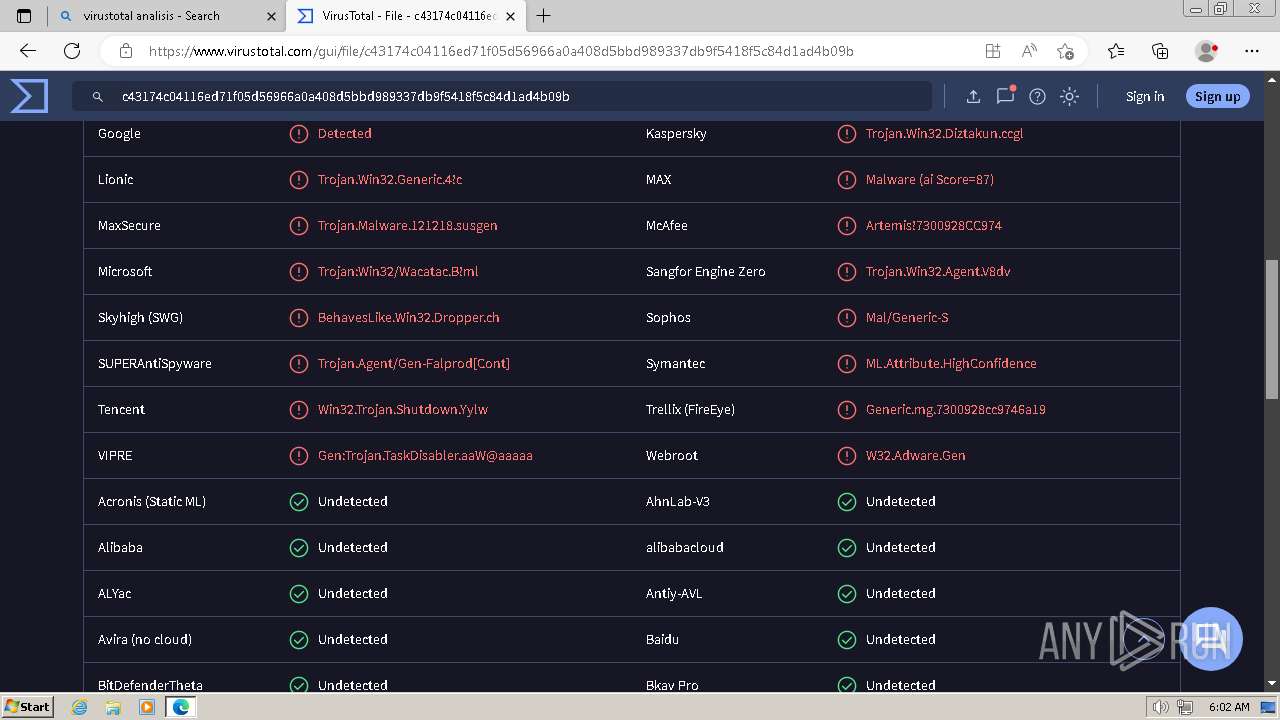Viewport: 1280px width, 720px height.
Task: Click the Sangfor Engine Zero vendor name
Action: [x=706, y=272]
